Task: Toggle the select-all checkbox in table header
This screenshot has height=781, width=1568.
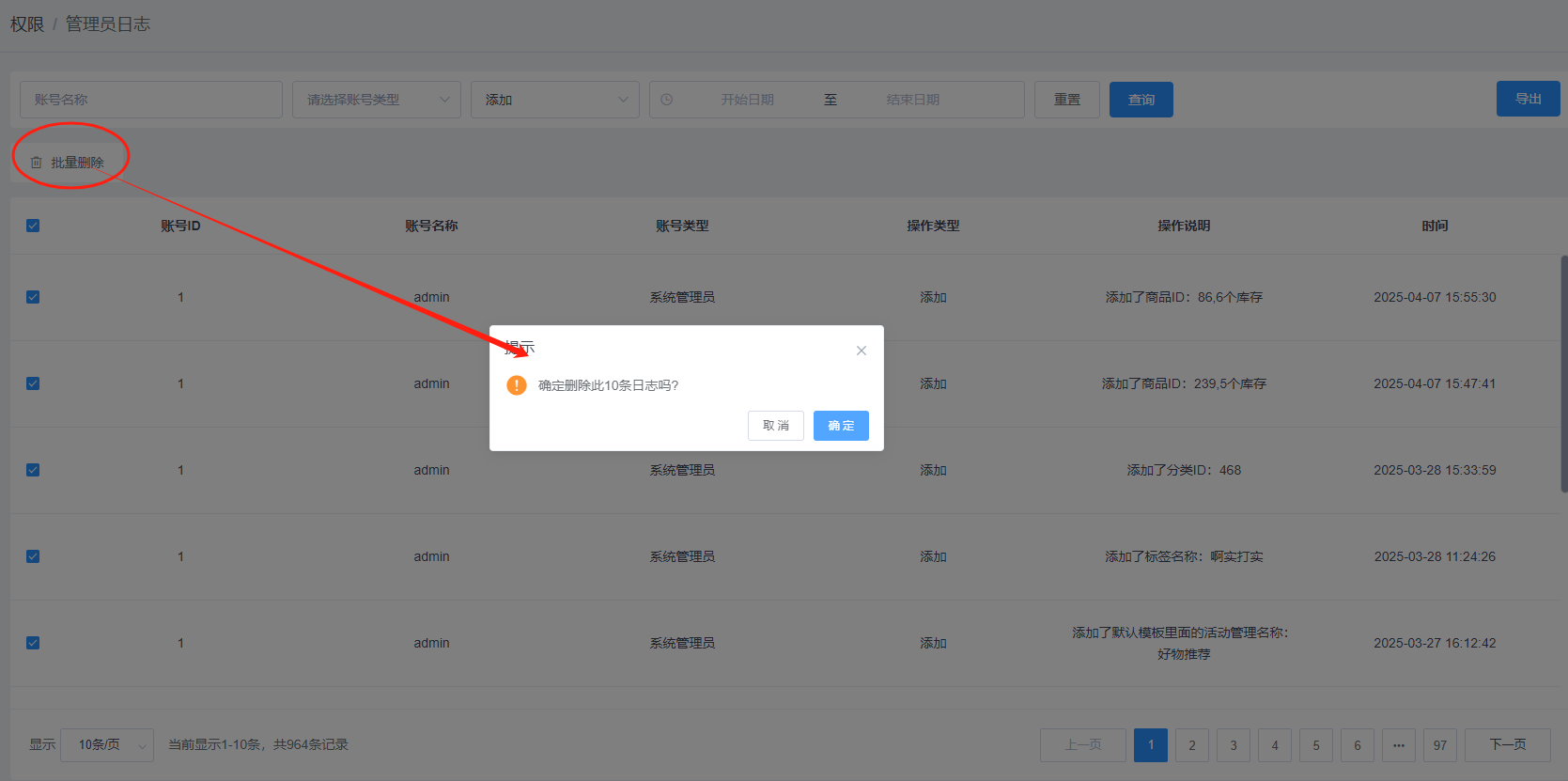Action: (33, 226)
